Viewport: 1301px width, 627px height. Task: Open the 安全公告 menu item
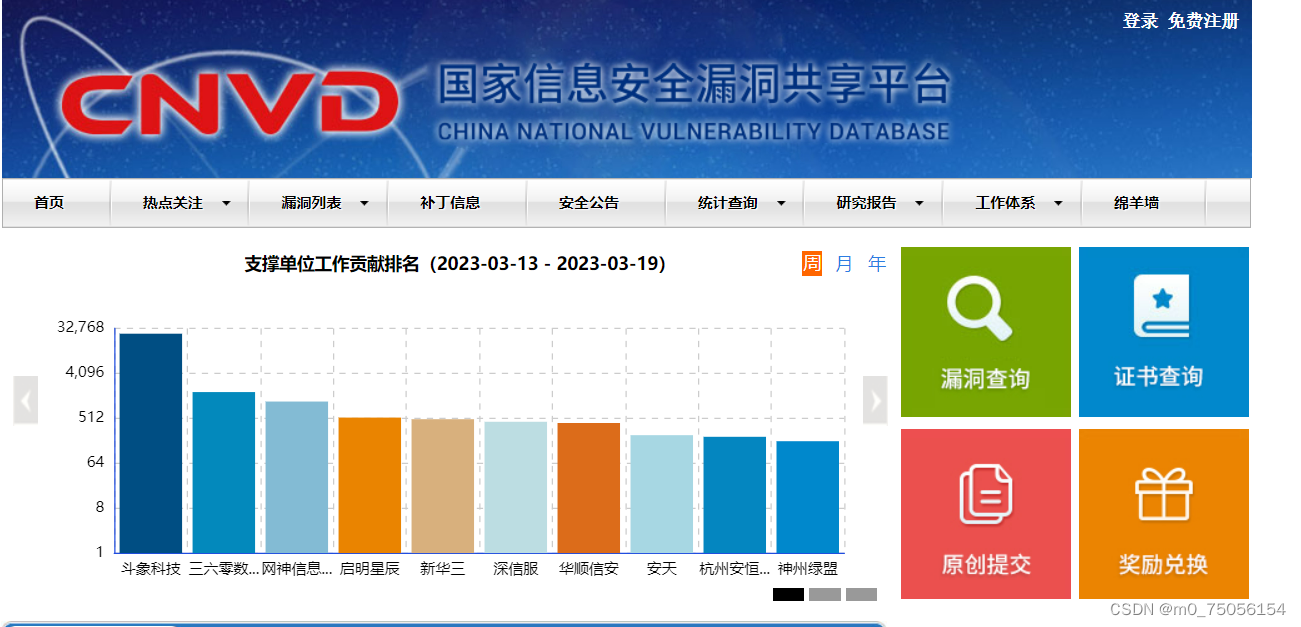(x=589, y=203)
